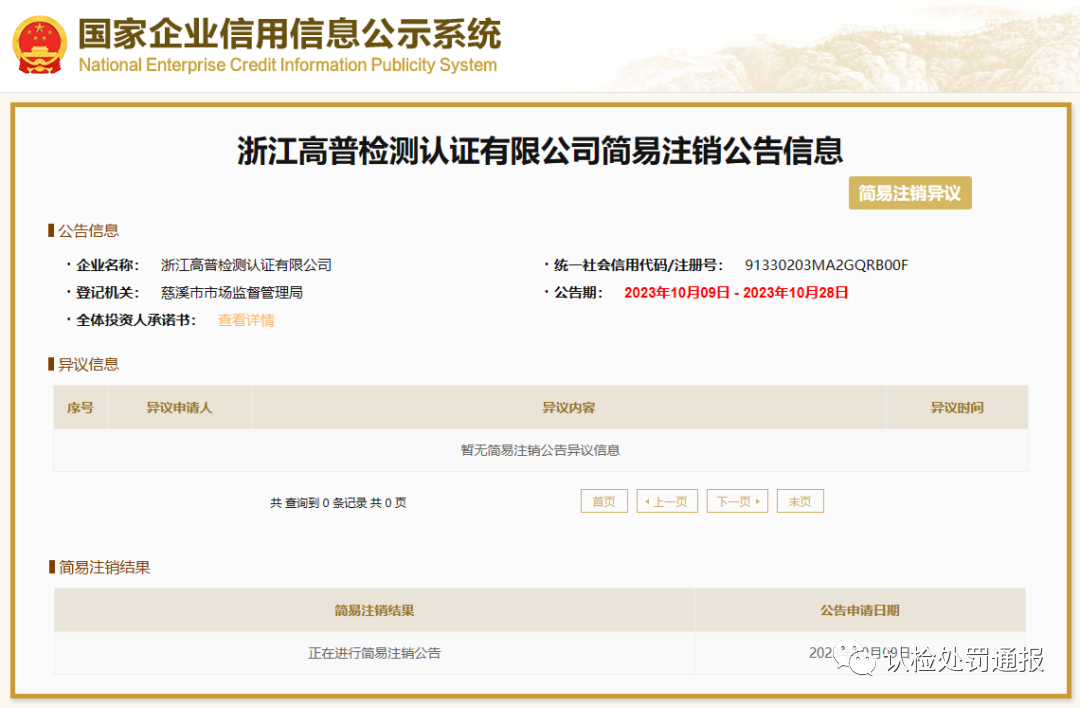Click the 公告信息 section heading
1080x708 pixels.
(88, 231)
